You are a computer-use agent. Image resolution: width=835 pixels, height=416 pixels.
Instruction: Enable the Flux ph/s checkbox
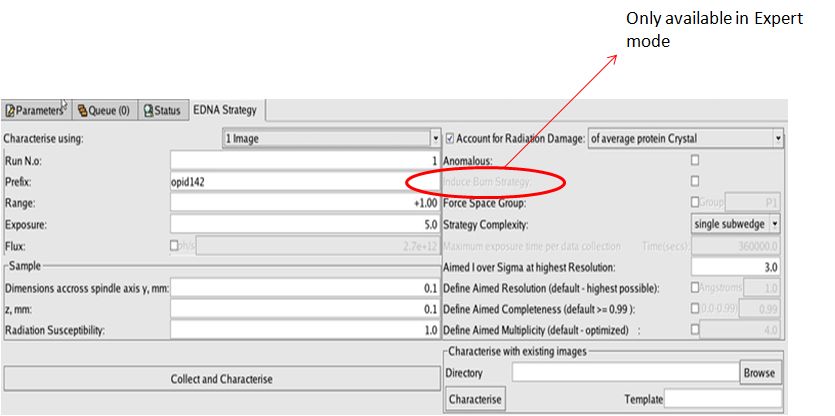(175, 245)
